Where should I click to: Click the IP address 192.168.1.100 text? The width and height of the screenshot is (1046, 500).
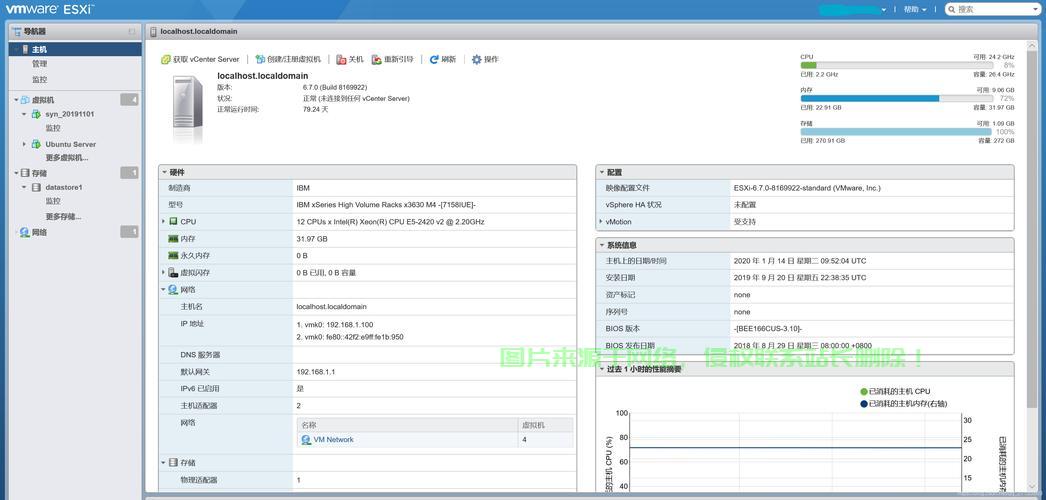pyautogui.click(x=335, y=325)
